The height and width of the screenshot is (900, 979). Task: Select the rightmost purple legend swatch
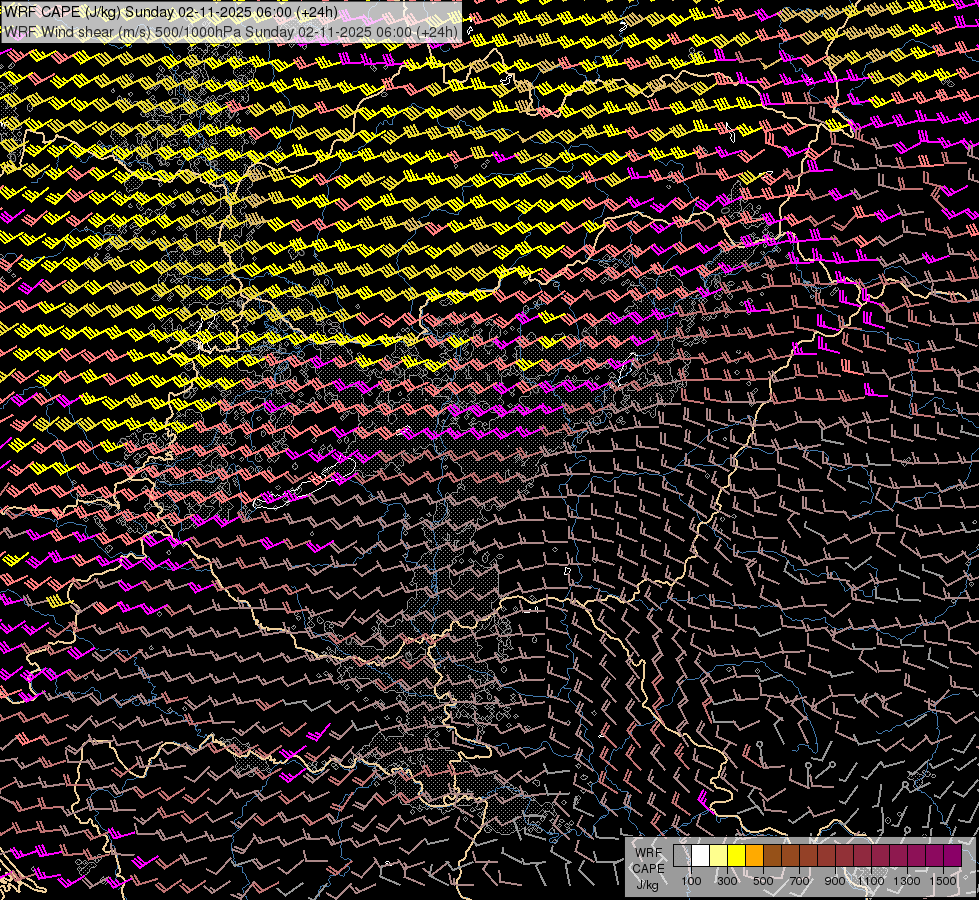952,856
